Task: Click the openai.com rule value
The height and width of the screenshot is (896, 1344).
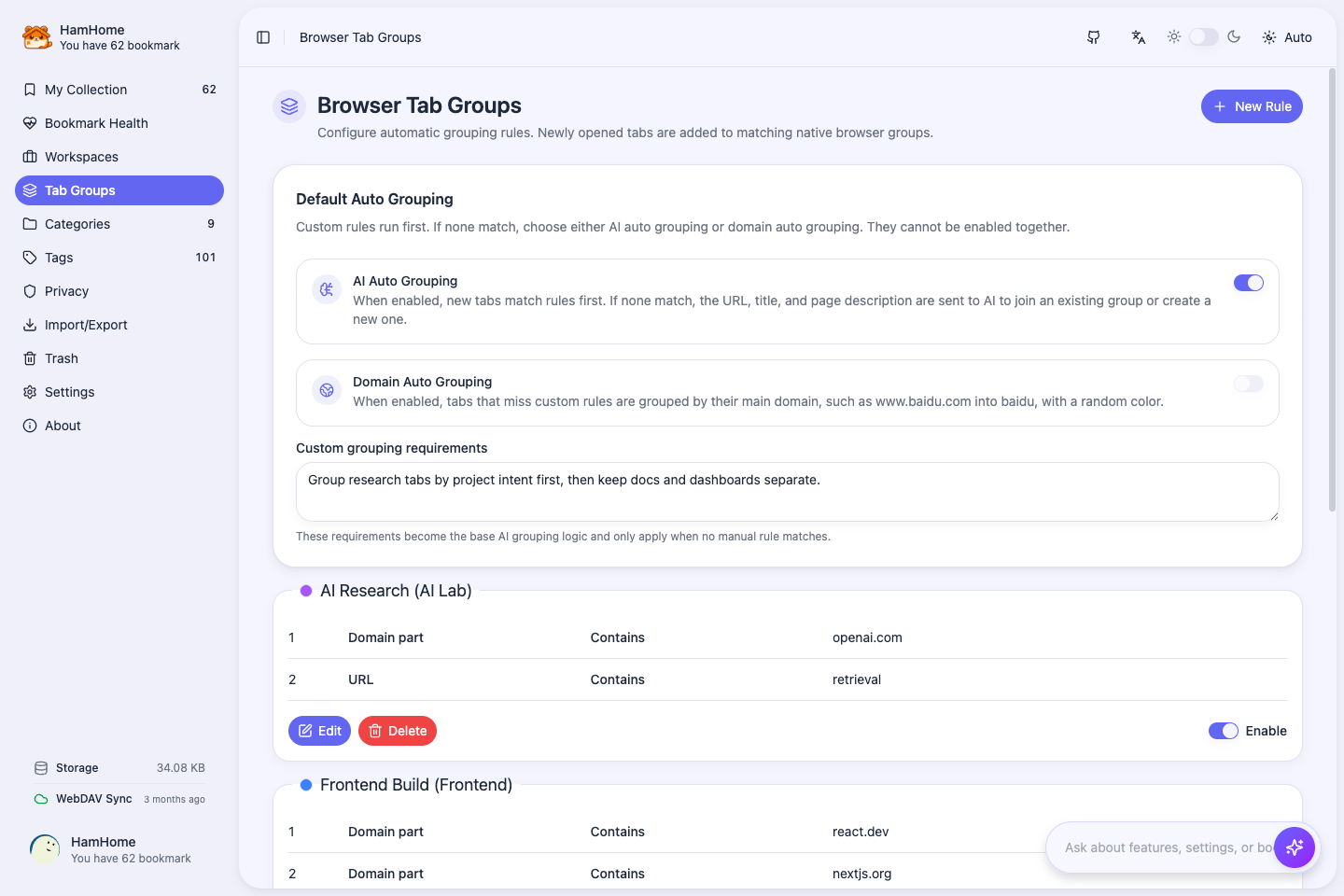Action: pyautogui.click(x=867, y=637)
